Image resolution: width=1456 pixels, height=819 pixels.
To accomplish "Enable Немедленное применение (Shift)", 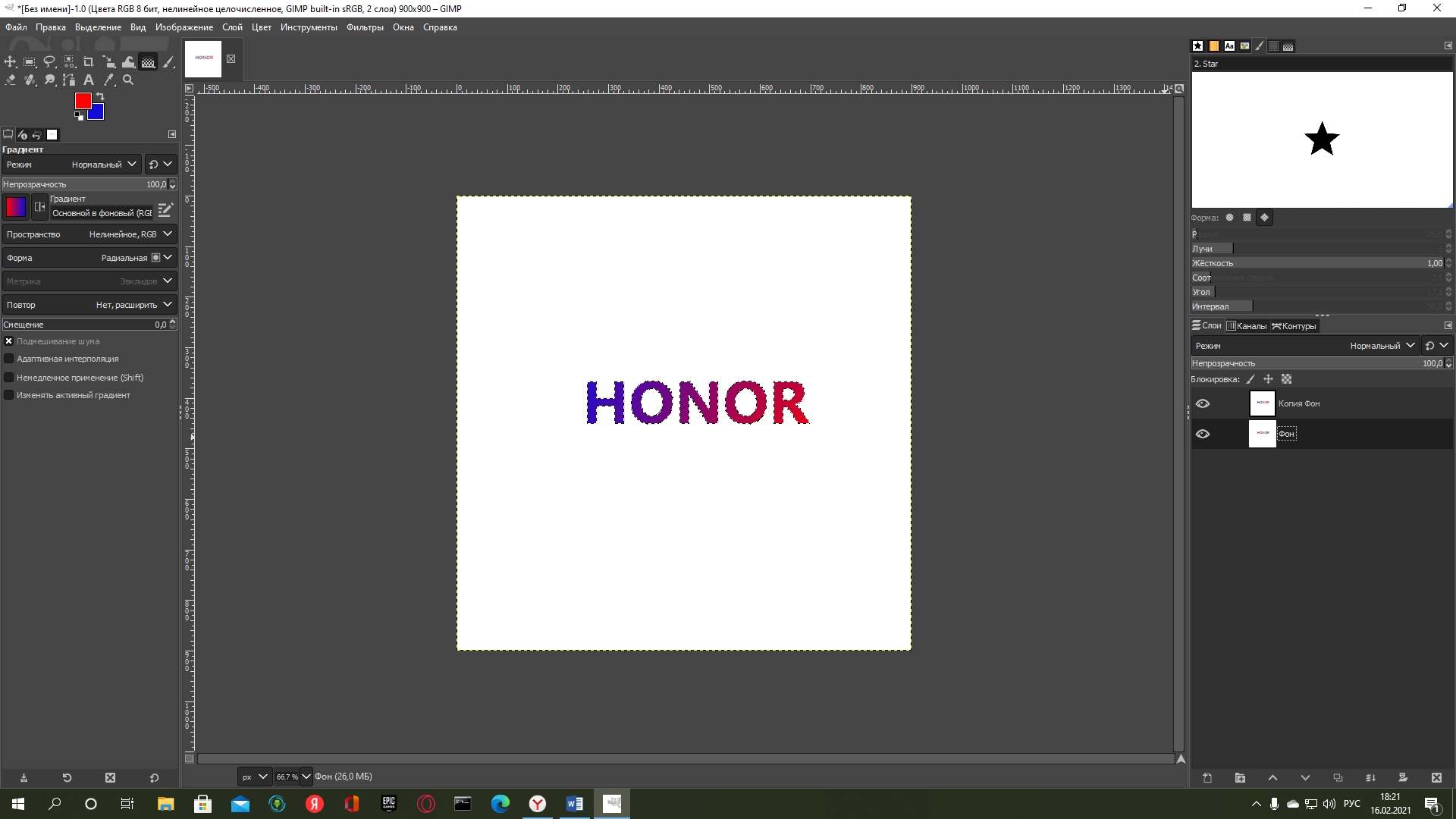I will tap(9, 378).
